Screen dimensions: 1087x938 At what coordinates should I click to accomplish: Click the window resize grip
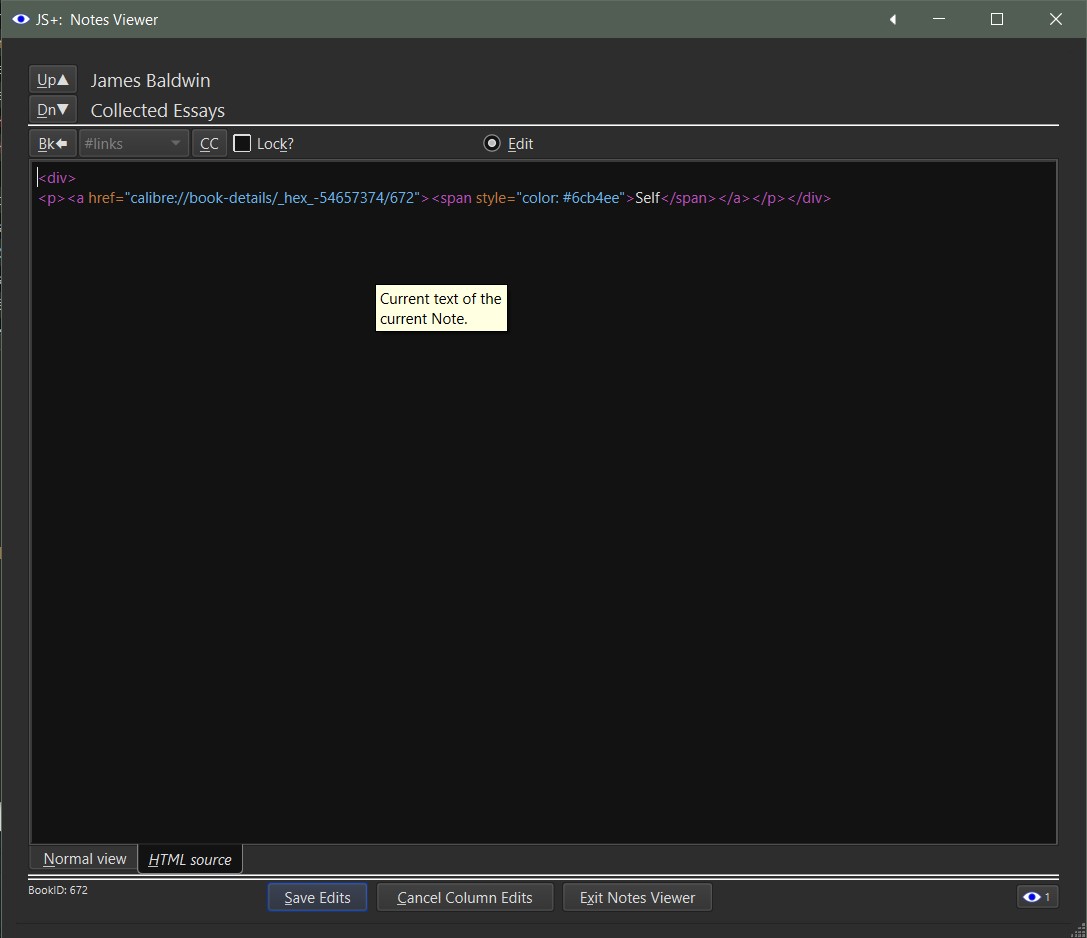click(1079, 930)
